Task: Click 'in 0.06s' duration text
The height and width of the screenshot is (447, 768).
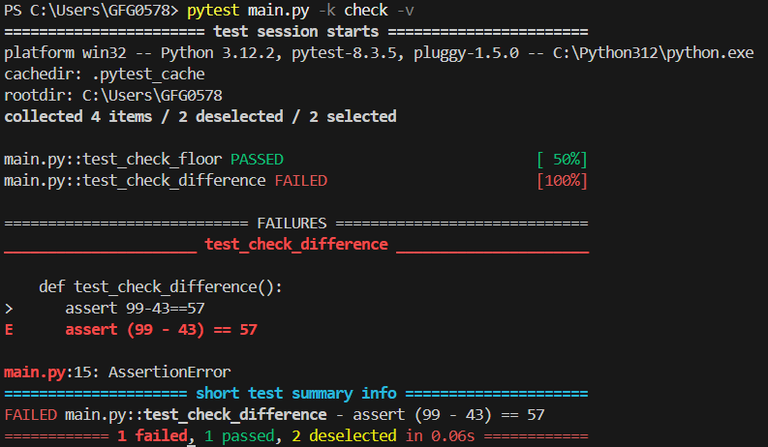Action: point(440,436)
